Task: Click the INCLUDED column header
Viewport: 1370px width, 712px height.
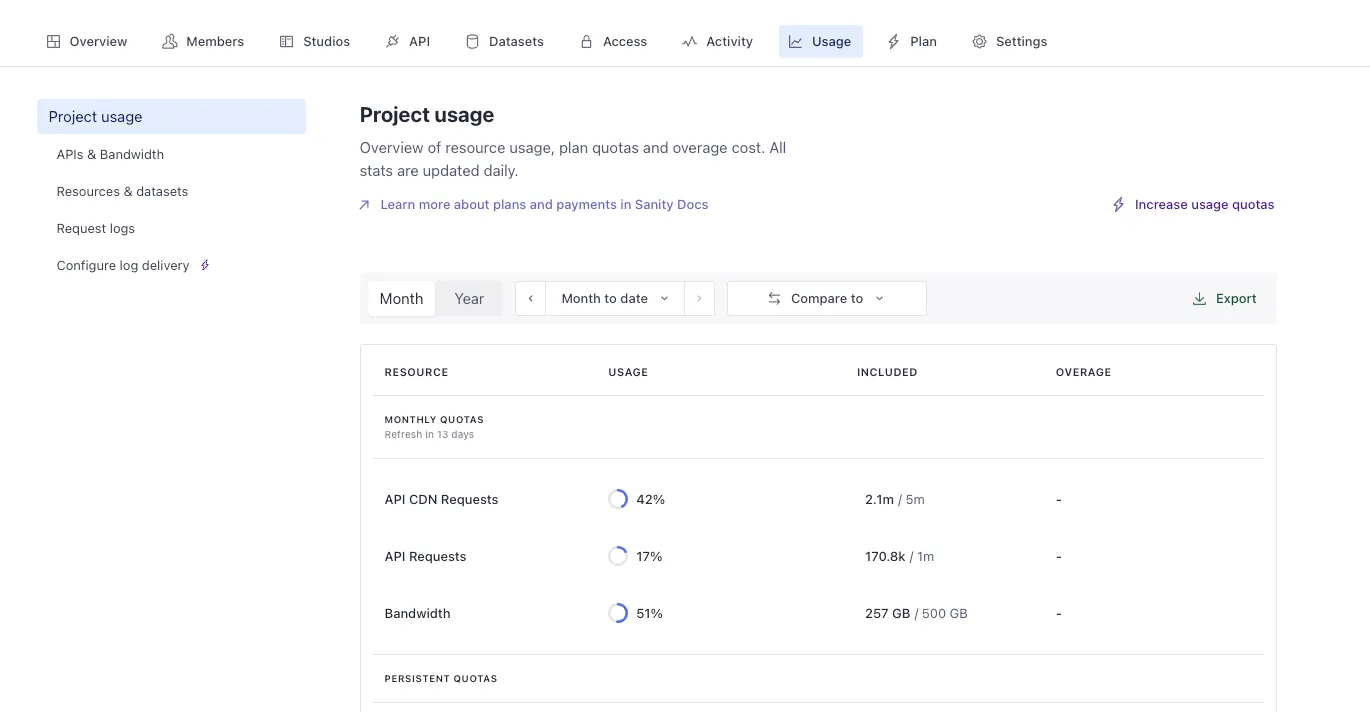Action: 887,372
